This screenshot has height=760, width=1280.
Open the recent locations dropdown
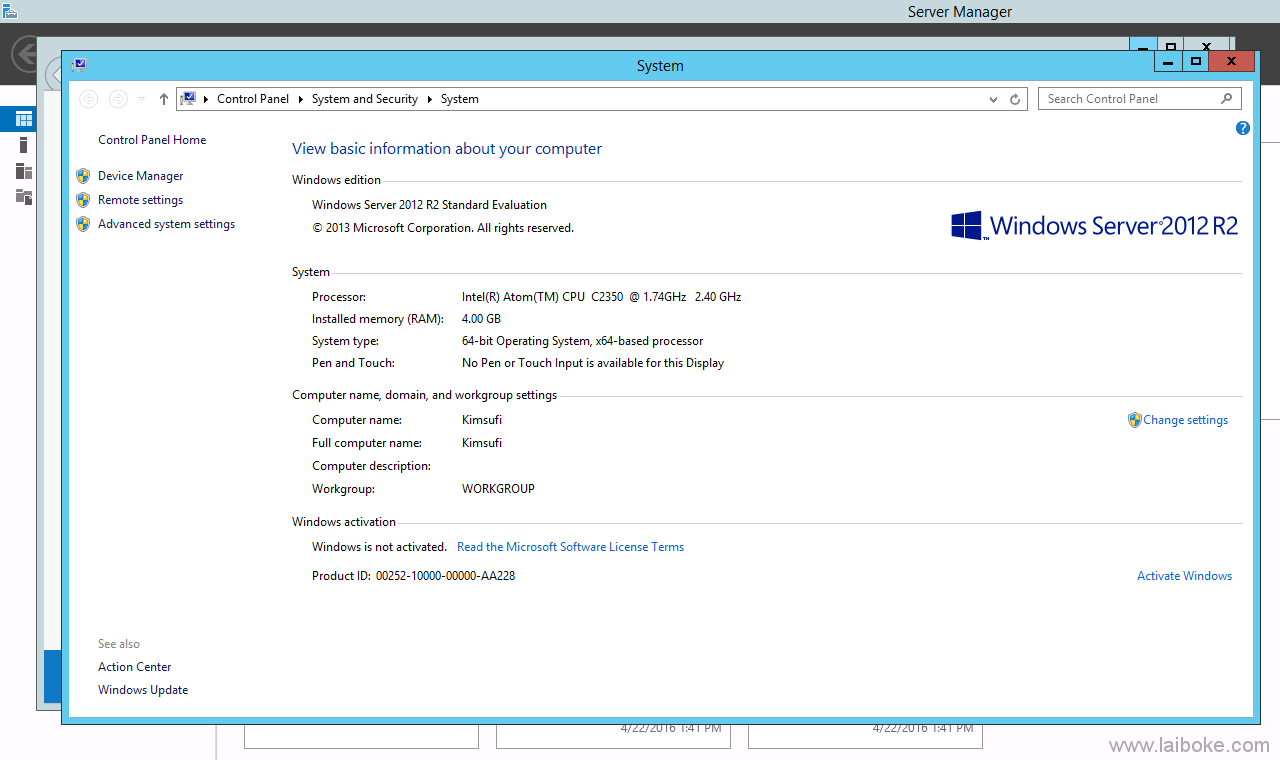141,99
